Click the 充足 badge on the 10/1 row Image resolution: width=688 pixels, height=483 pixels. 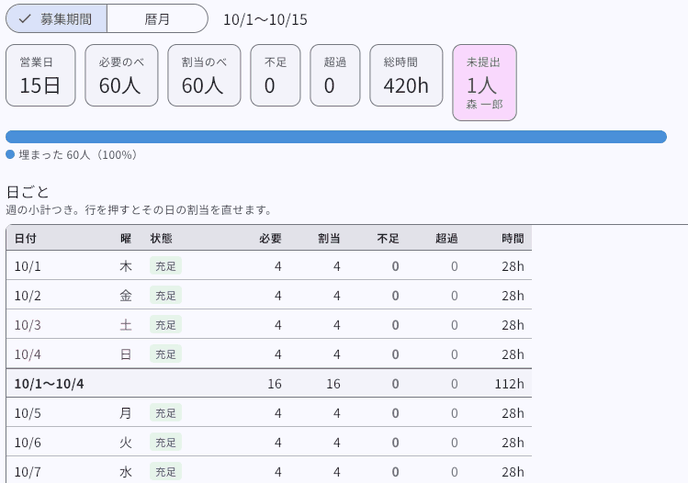(165, 266)
